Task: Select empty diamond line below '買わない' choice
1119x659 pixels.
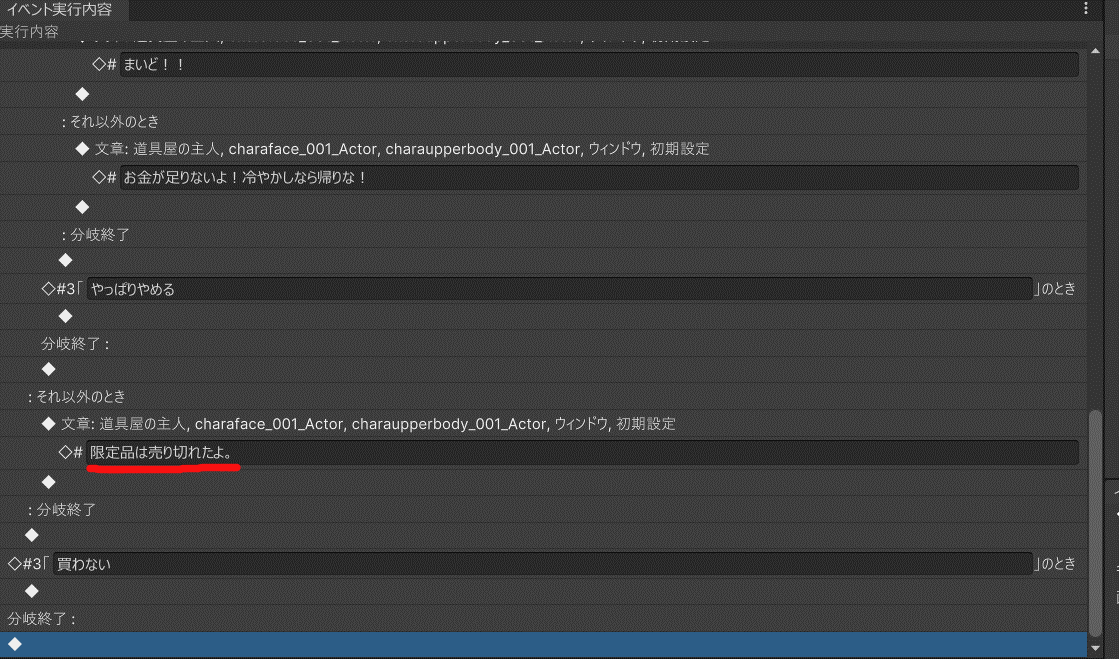Action: [31, 591]
